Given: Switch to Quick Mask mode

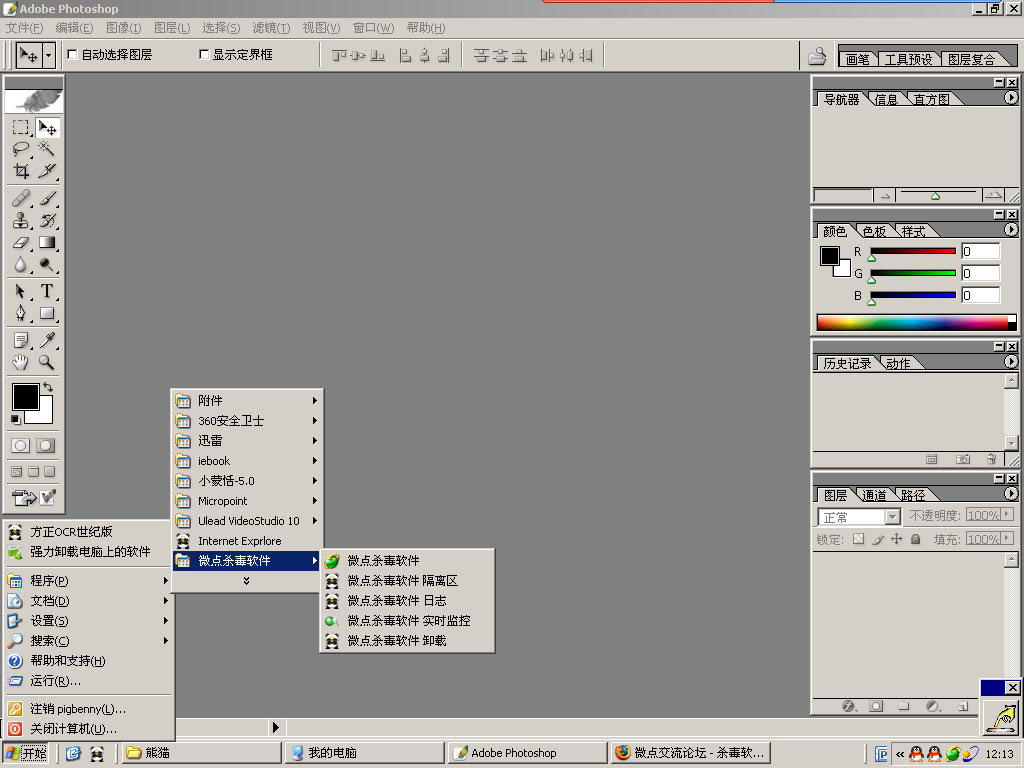Looking at the screenshot, I should click(46, 445).
